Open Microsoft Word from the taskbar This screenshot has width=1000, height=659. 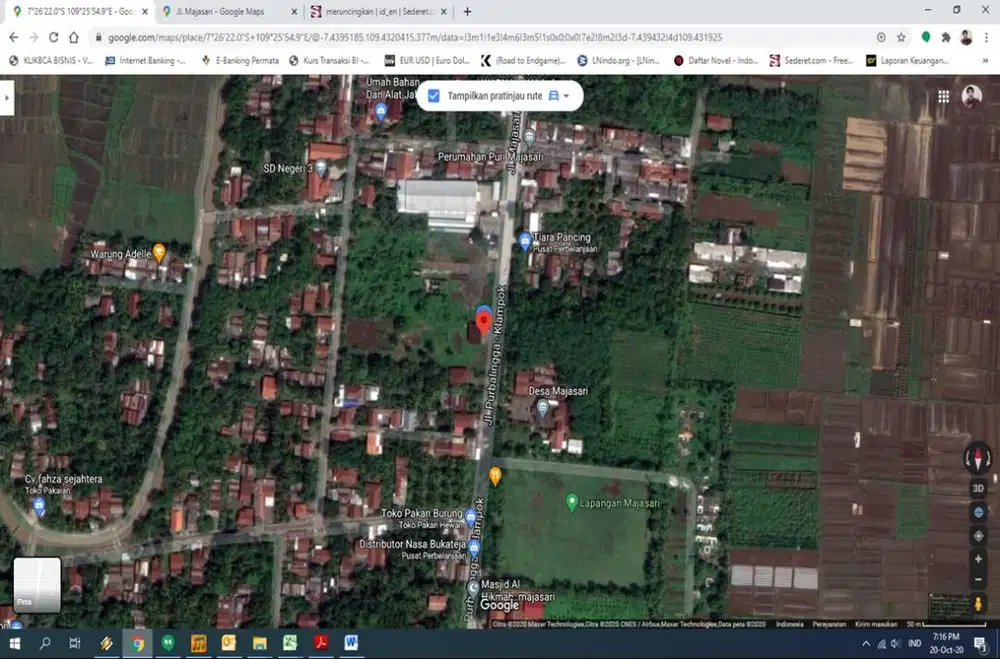click(351, 643)
